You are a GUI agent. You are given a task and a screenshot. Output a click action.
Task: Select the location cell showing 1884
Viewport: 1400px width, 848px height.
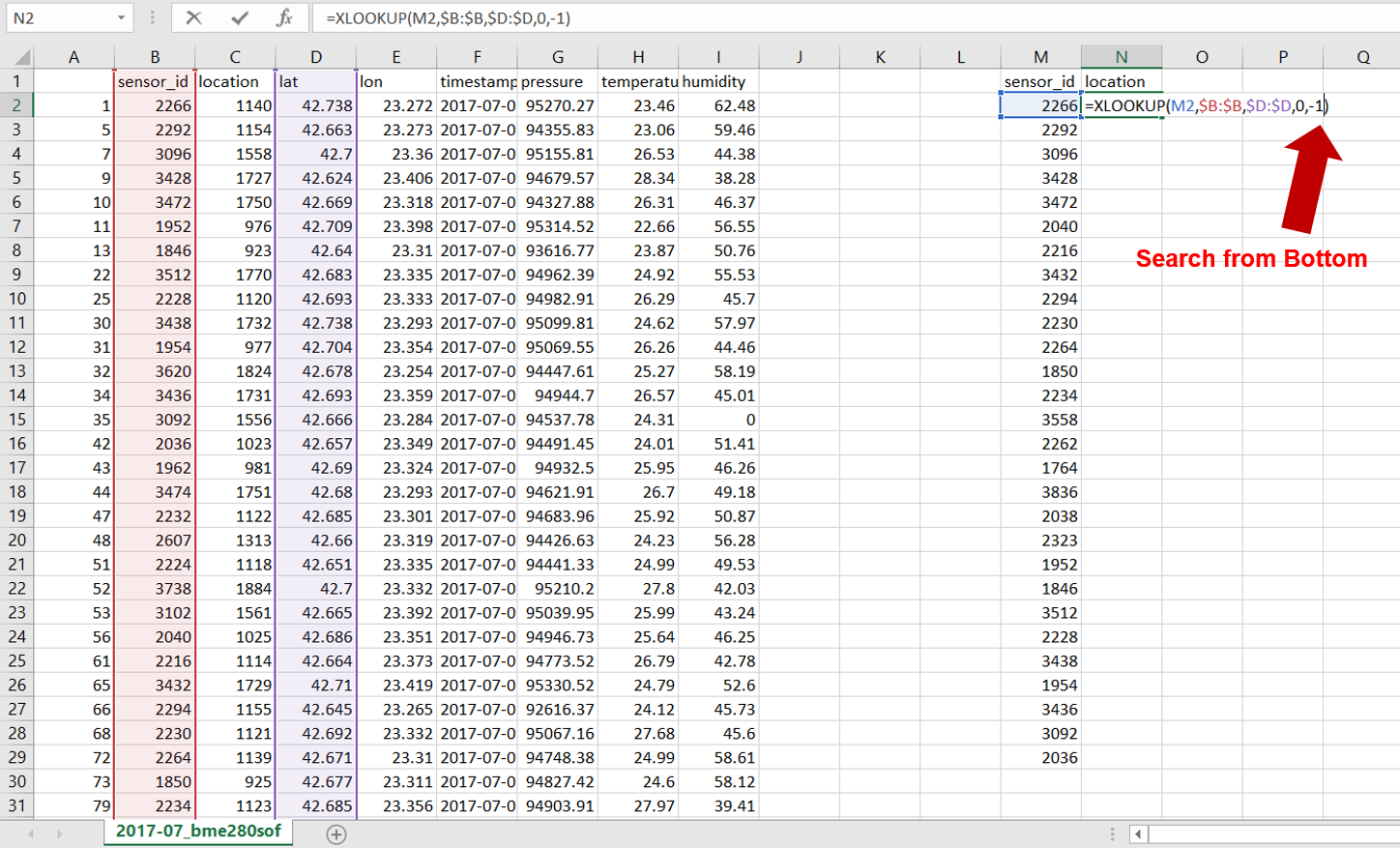tap(235, 589)
